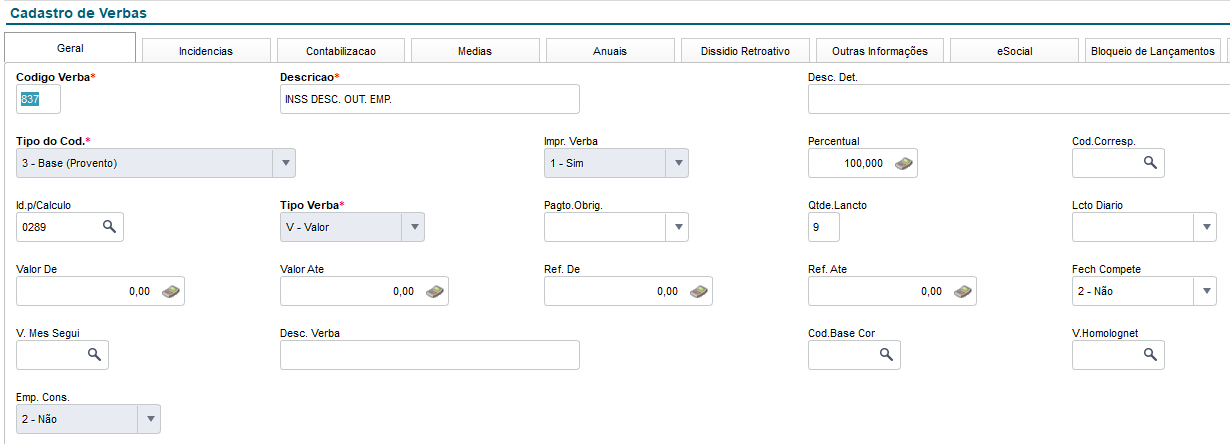1230x444 pixels.
Task: Click the Descricao input field
Action: [430, 99]
